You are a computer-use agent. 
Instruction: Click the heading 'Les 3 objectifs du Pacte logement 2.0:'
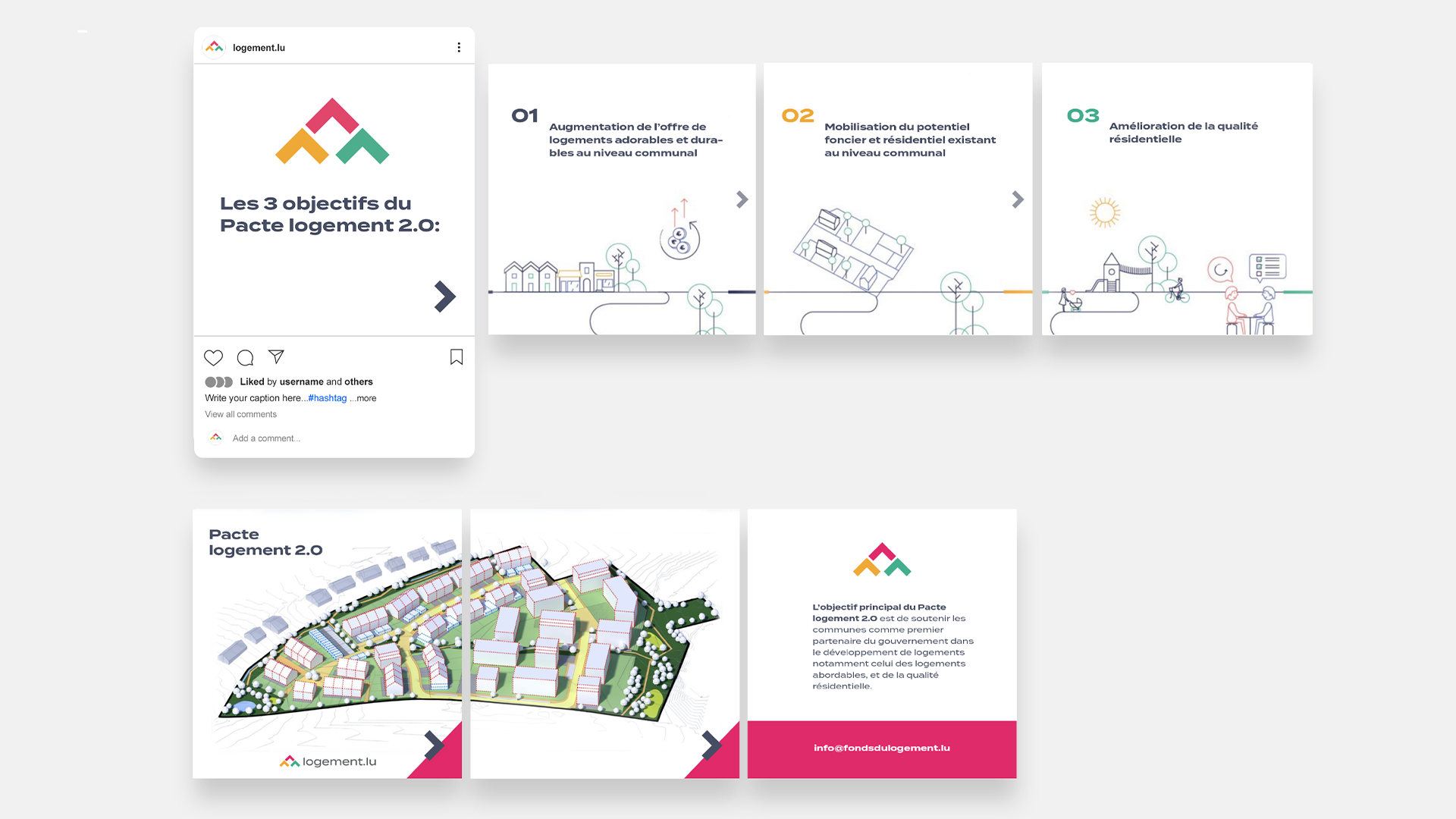tap(330, 215)
